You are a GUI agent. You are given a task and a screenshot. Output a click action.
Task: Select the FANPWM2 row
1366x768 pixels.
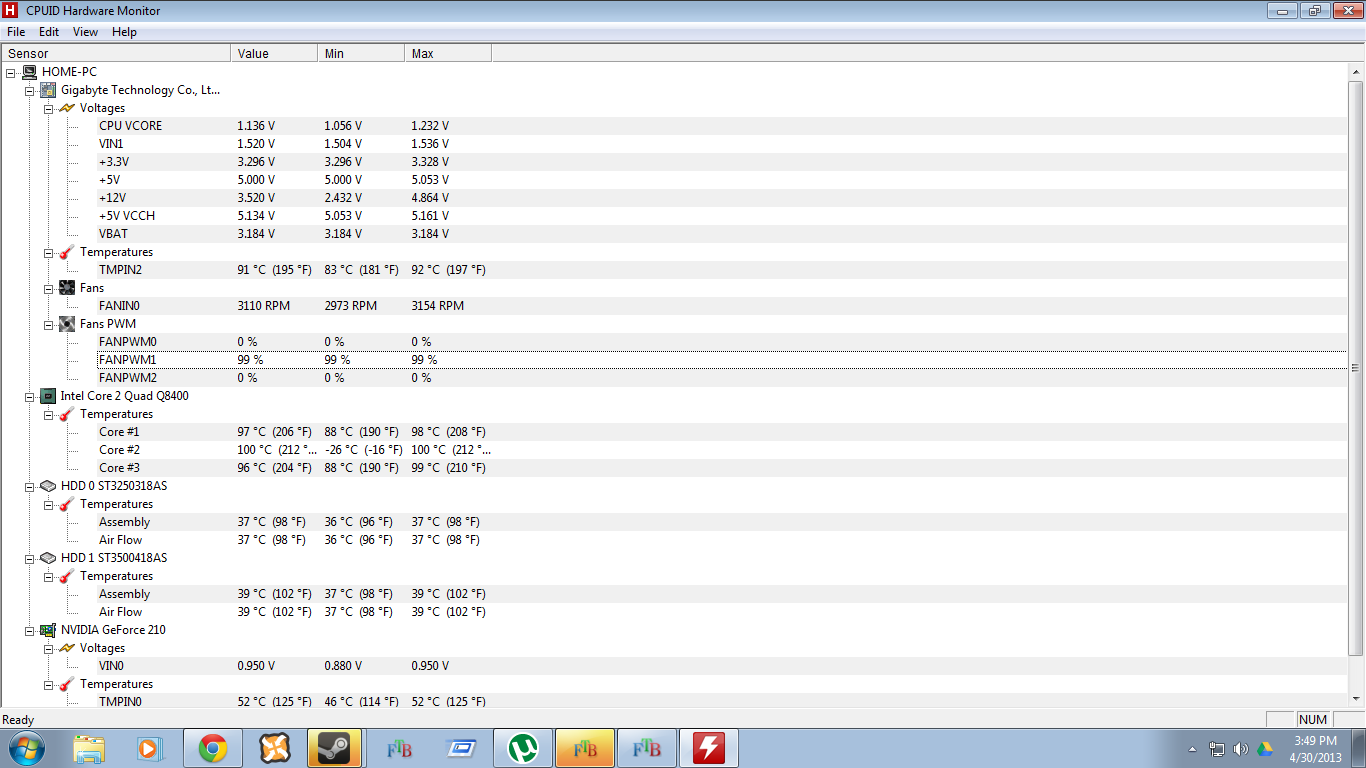[723, 378]
